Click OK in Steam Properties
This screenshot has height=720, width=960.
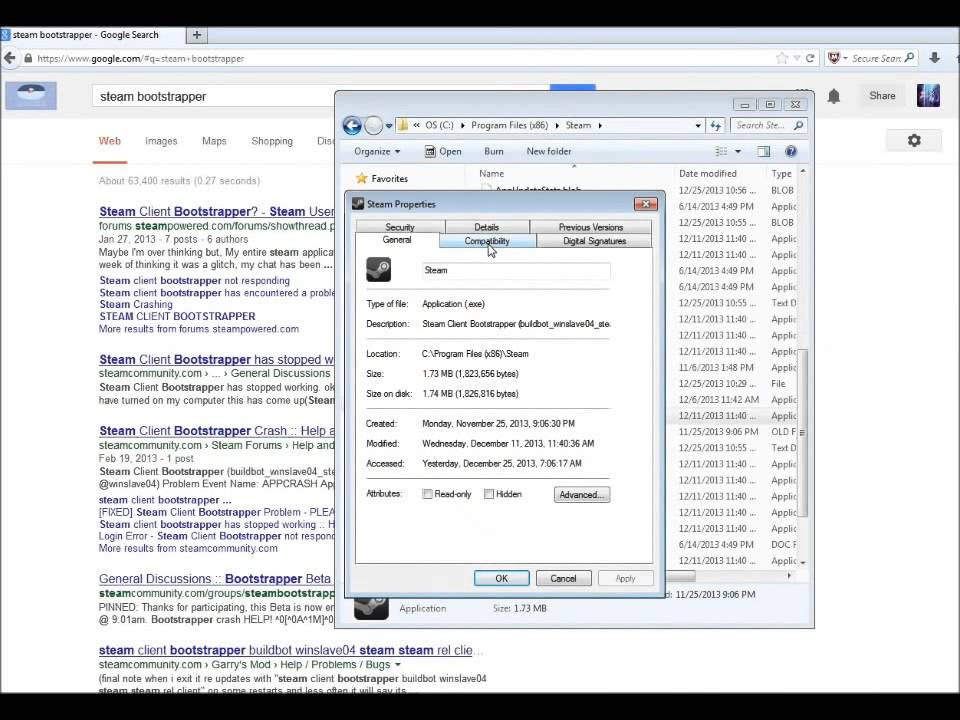click(501, 579)
